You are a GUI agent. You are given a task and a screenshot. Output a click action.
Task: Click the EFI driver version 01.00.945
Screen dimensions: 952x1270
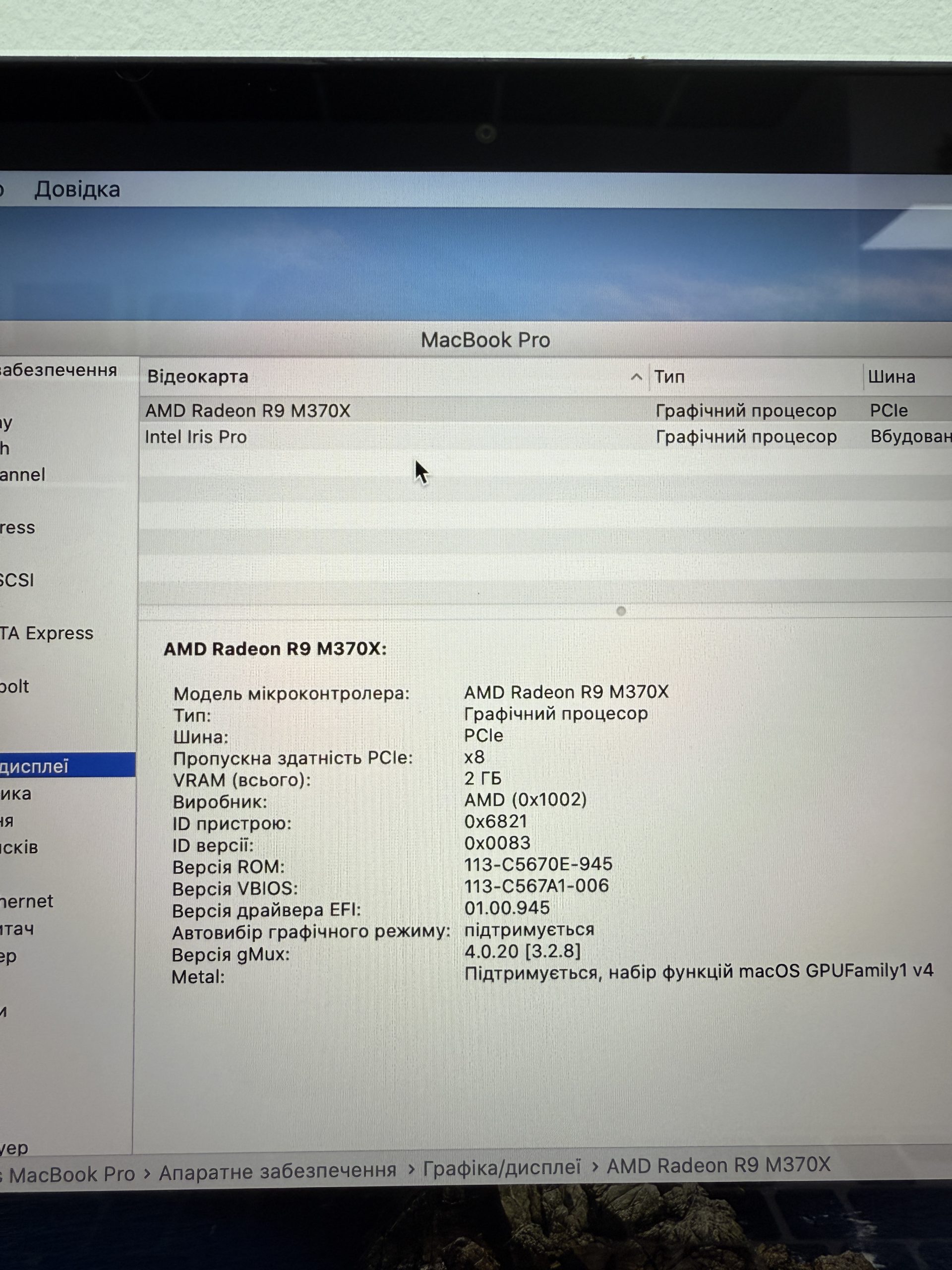(x=507, y=908)
